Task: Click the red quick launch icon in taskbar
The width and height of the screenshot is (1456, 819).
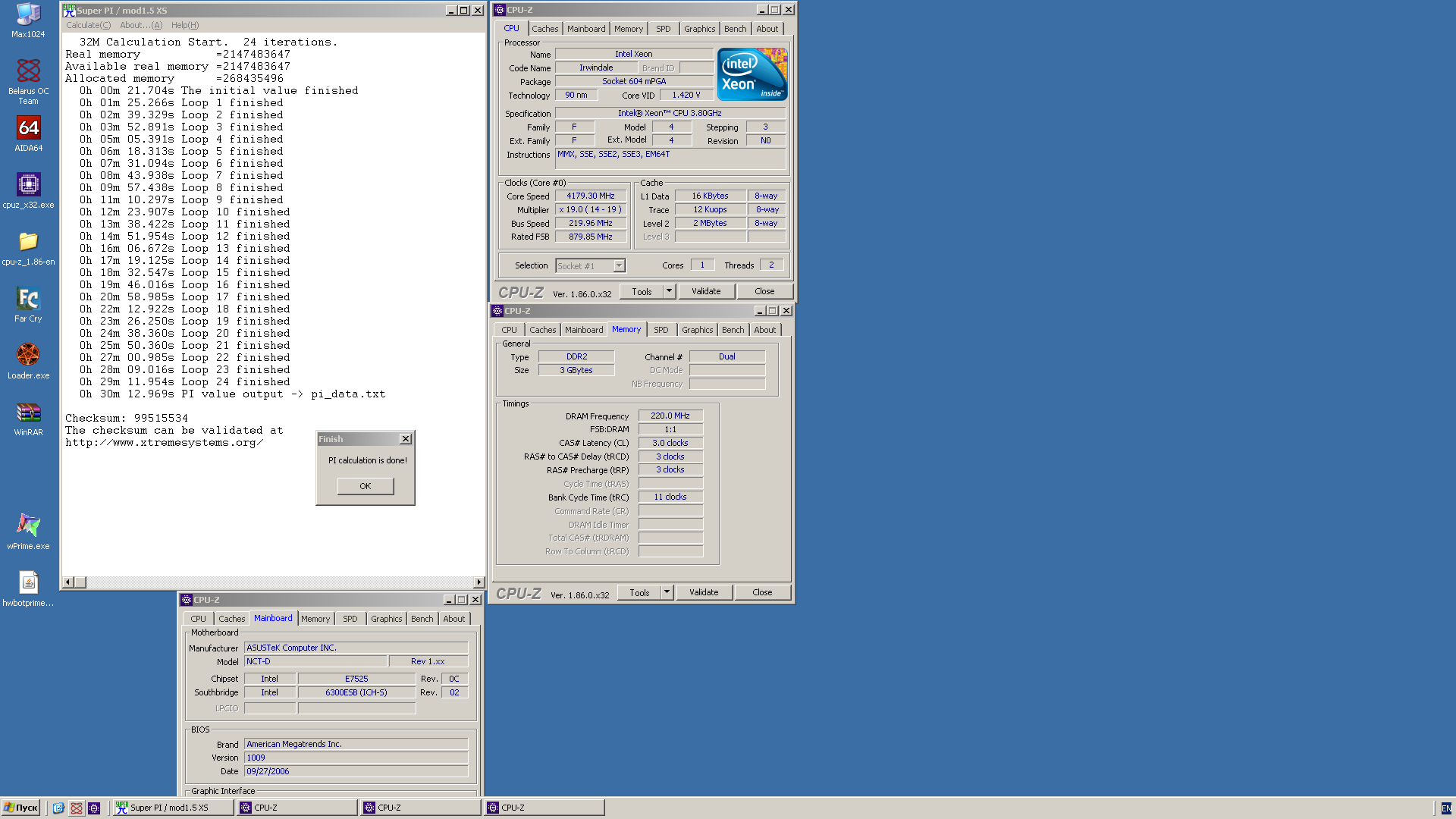Action: click(77, 808)
